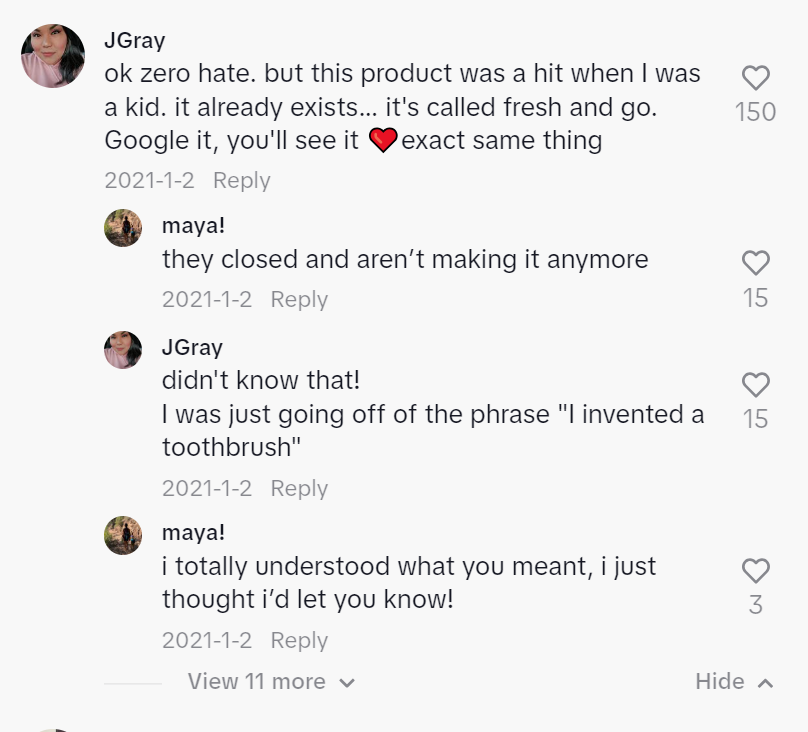
Task: Click JGray username on the second reply
Action: [x=192, y=348]
